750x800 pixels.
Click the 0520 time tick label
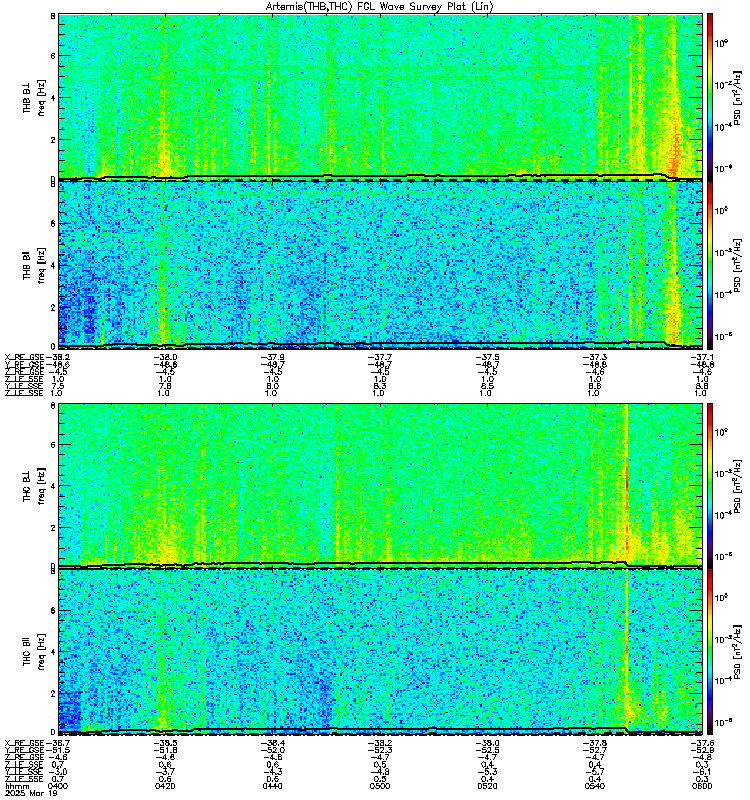[x=488, y=786]
